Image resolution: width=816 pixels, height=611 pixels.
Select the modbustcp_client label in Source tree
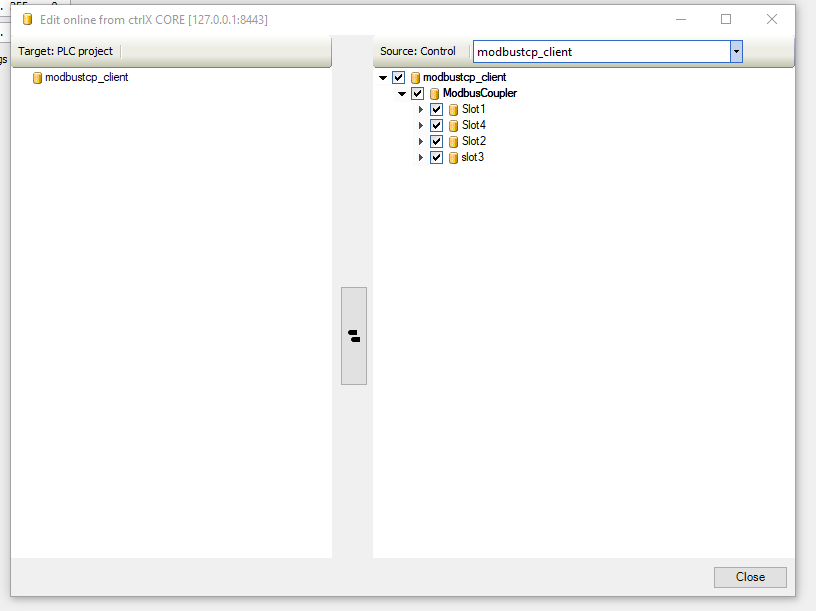tap(464, 78)
